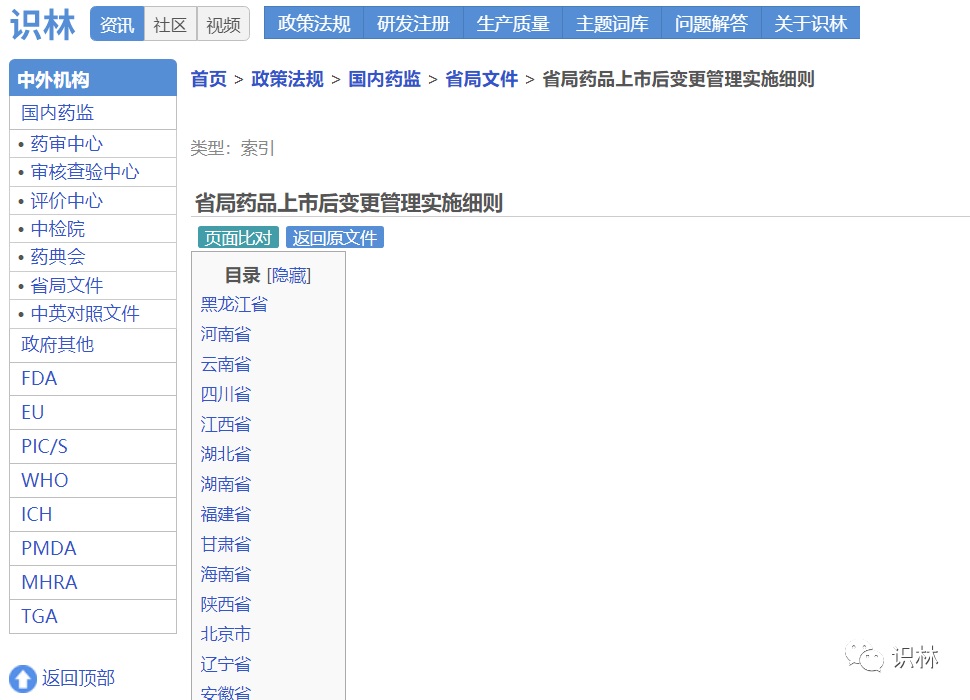This screenshot has height=700, width=970.
Task: Hide the 目录 table of contents
Action: [x=289, y=275]
